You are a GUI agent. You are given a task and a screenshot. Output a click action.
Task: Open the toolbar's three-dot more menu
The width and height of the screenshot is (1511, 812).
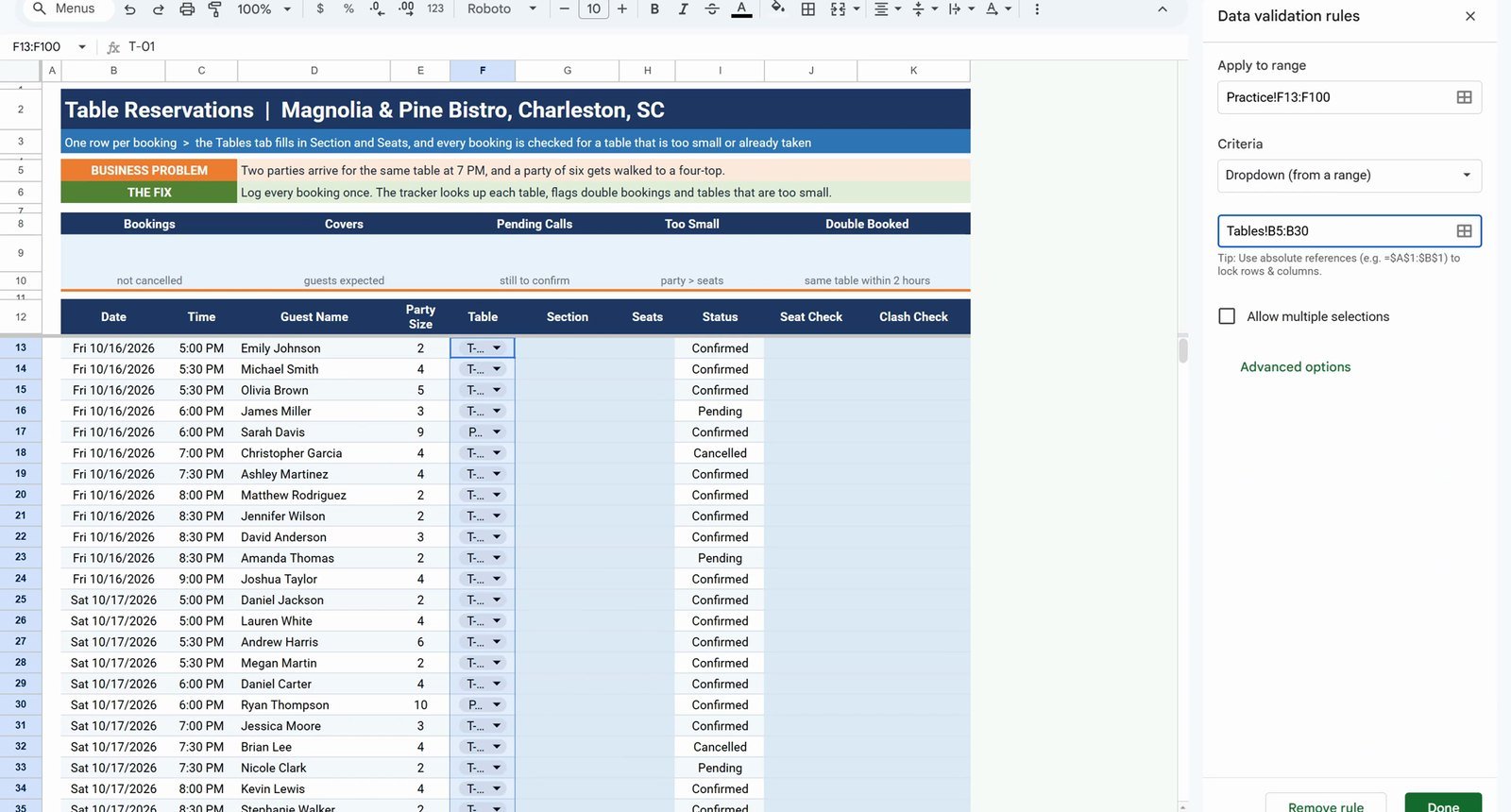pyautogui.click(x=1037, y=9)
